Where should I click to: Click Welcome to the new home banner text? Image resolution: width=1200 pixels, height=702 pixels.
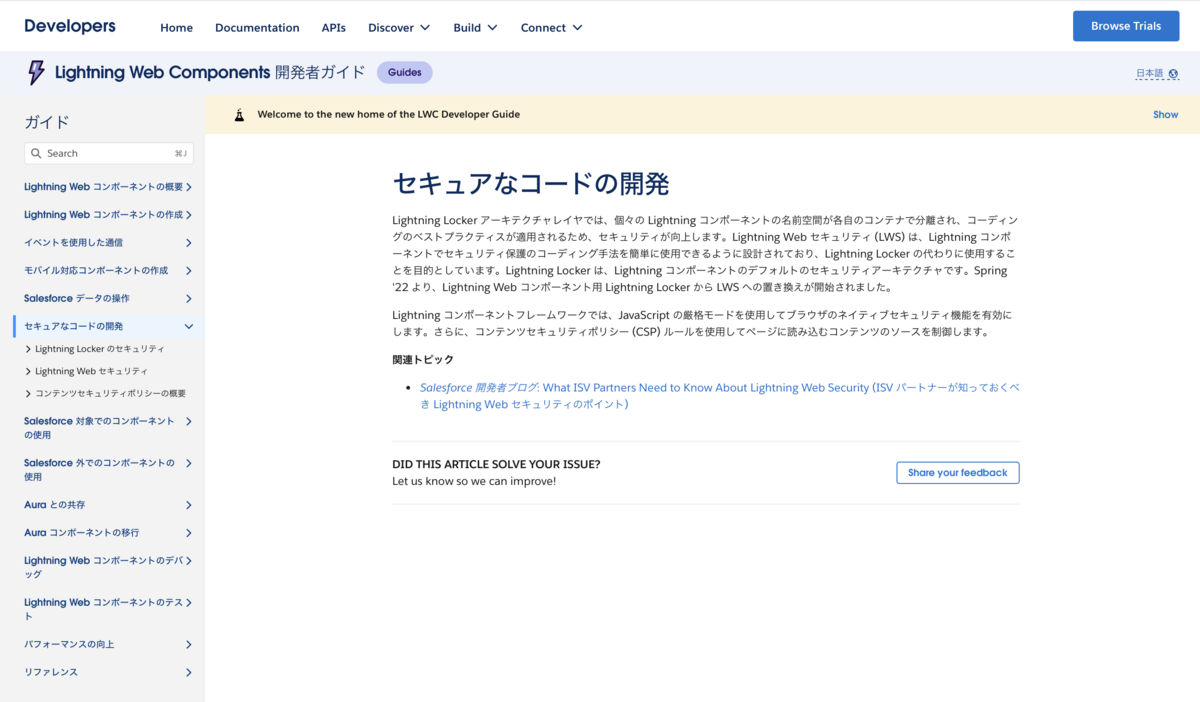click(389, 115)
